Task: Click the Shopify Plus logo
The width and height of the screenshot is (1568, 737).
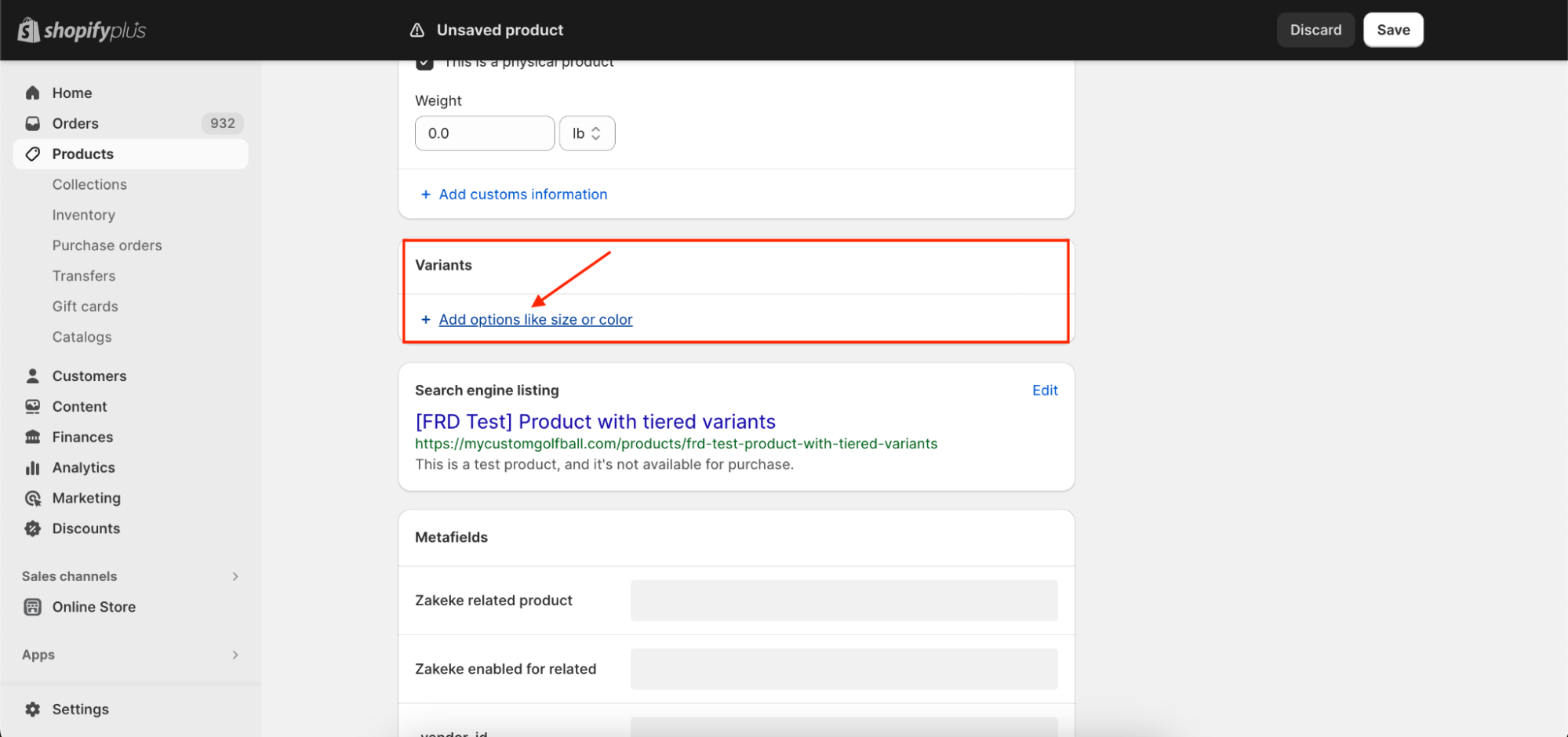Action: click(82, 31)
